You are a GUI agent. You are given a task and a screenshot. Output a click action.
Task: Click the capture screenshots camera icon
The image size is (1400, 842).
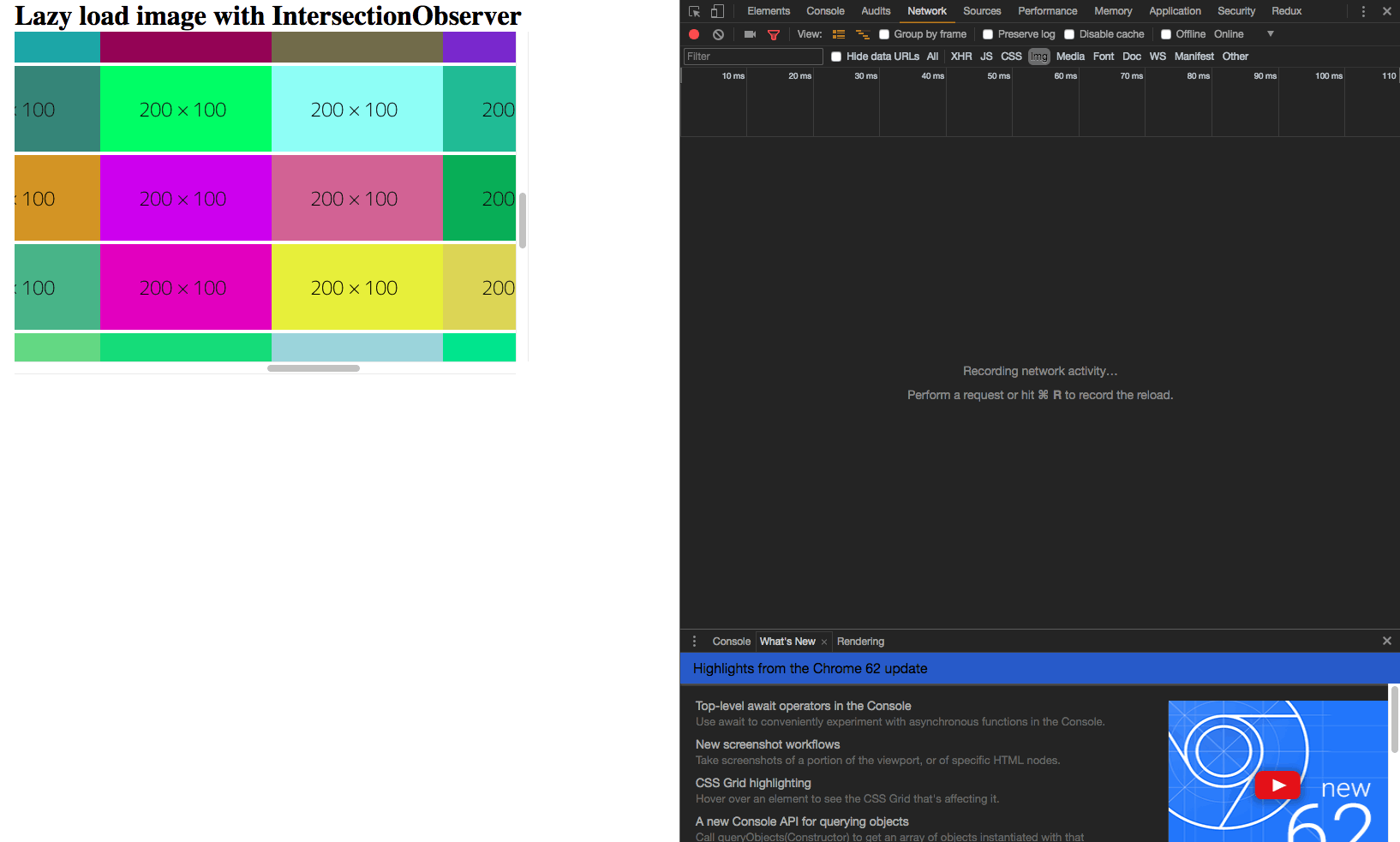(x=750, y=34)
